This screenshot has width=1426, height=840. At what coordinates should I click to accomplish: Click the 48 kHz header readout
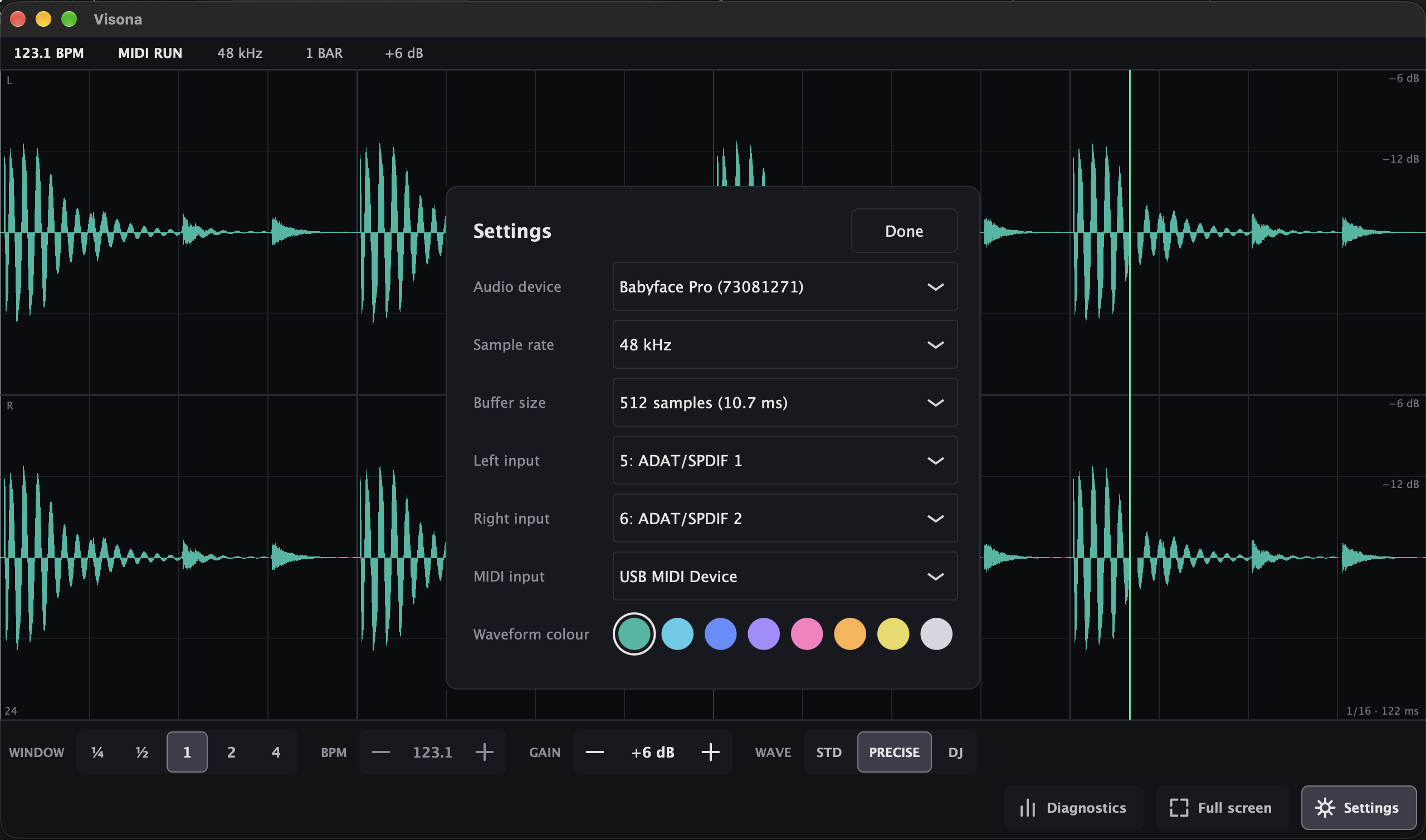click(240, 53)
